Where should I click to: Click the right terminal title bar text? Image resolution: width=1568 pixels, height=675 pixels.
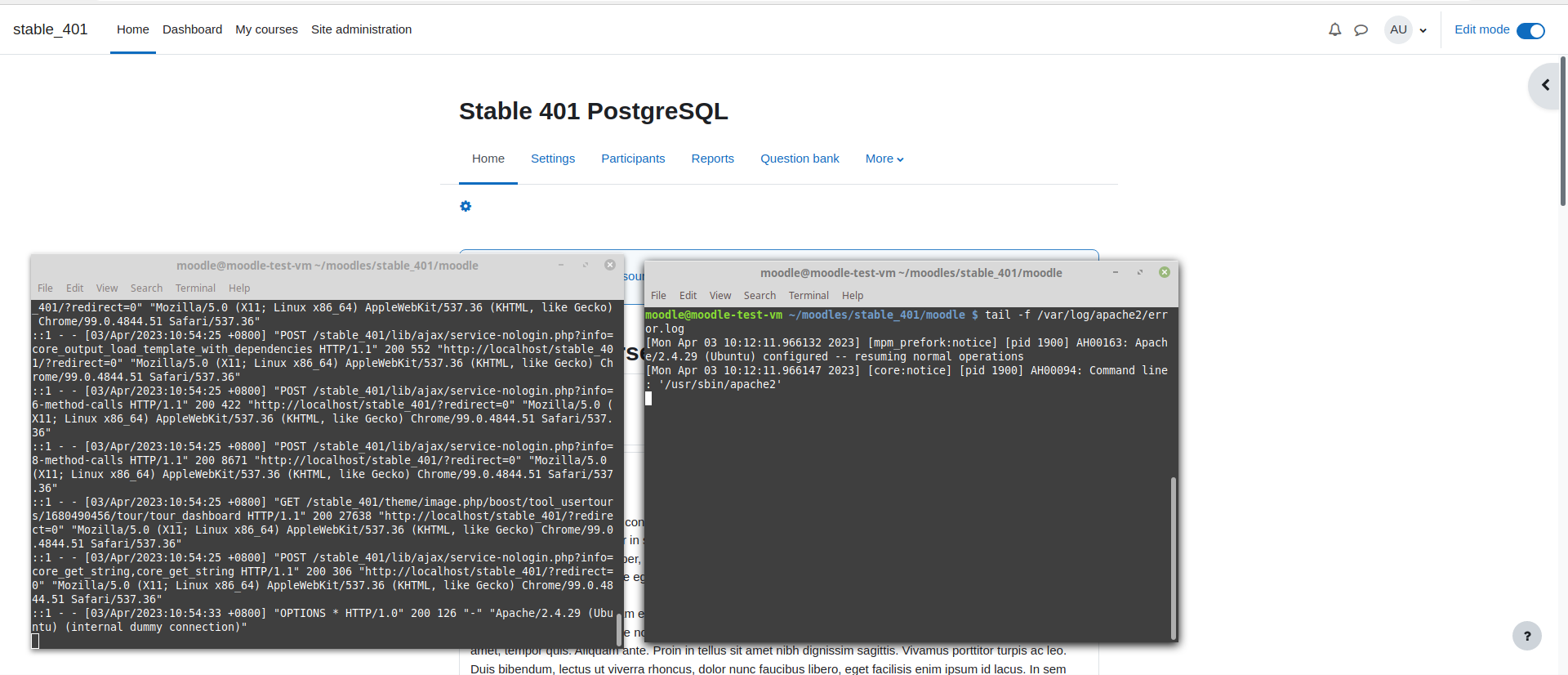click(911, 273)
